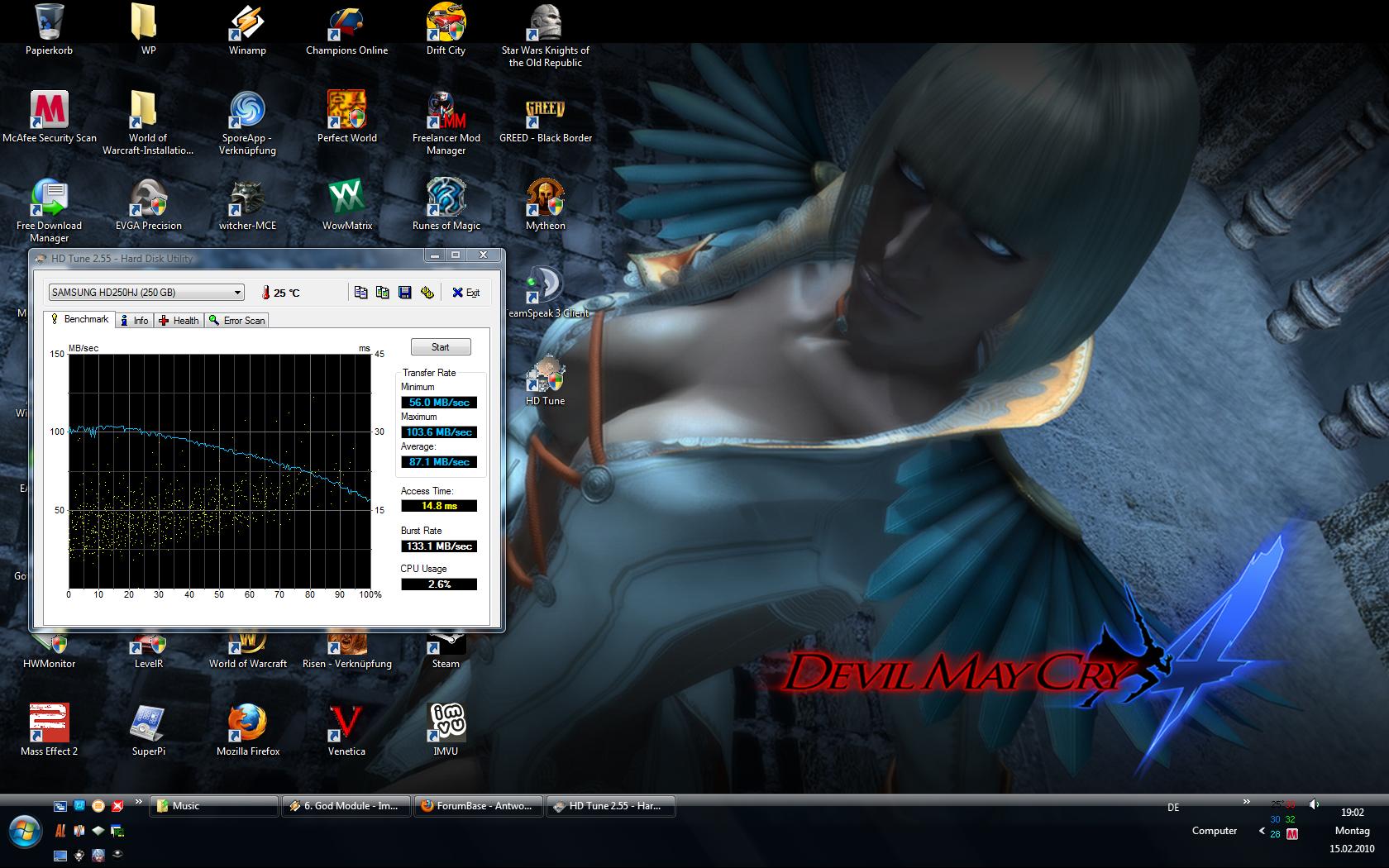Select the Venetica desktop icon
1389x868 pixels.
346,731
